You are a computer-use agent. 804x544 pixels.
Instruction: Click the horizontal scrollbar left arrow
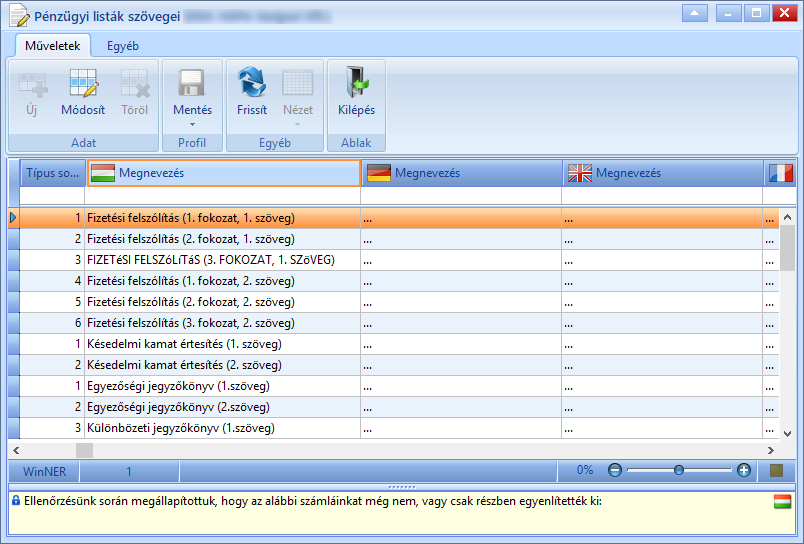point(16,451)
